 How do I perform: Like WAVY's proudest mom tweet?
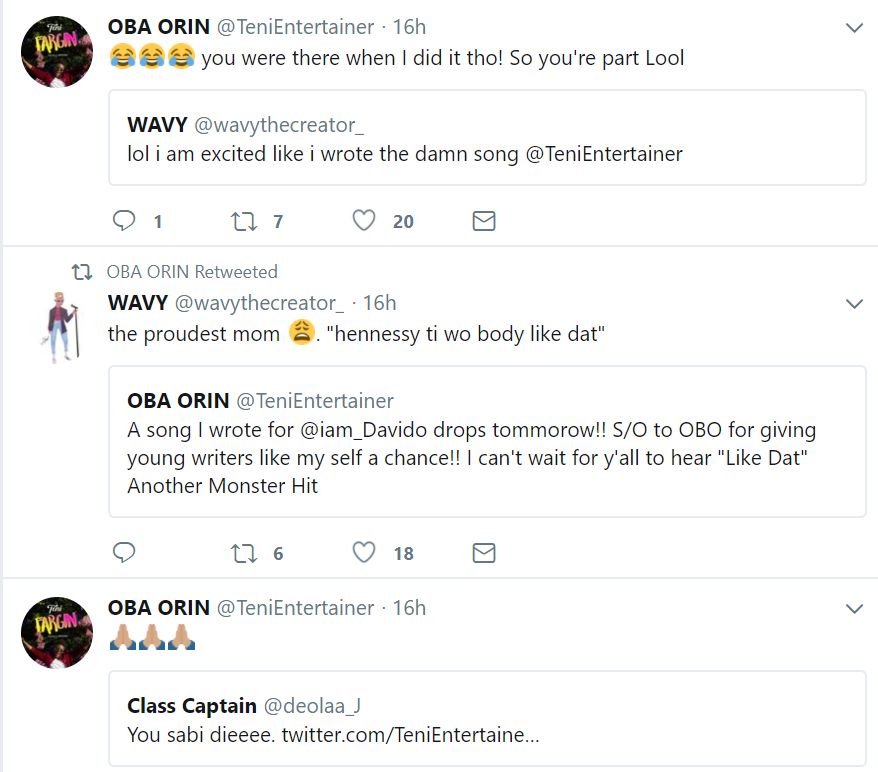coord(364,552)
